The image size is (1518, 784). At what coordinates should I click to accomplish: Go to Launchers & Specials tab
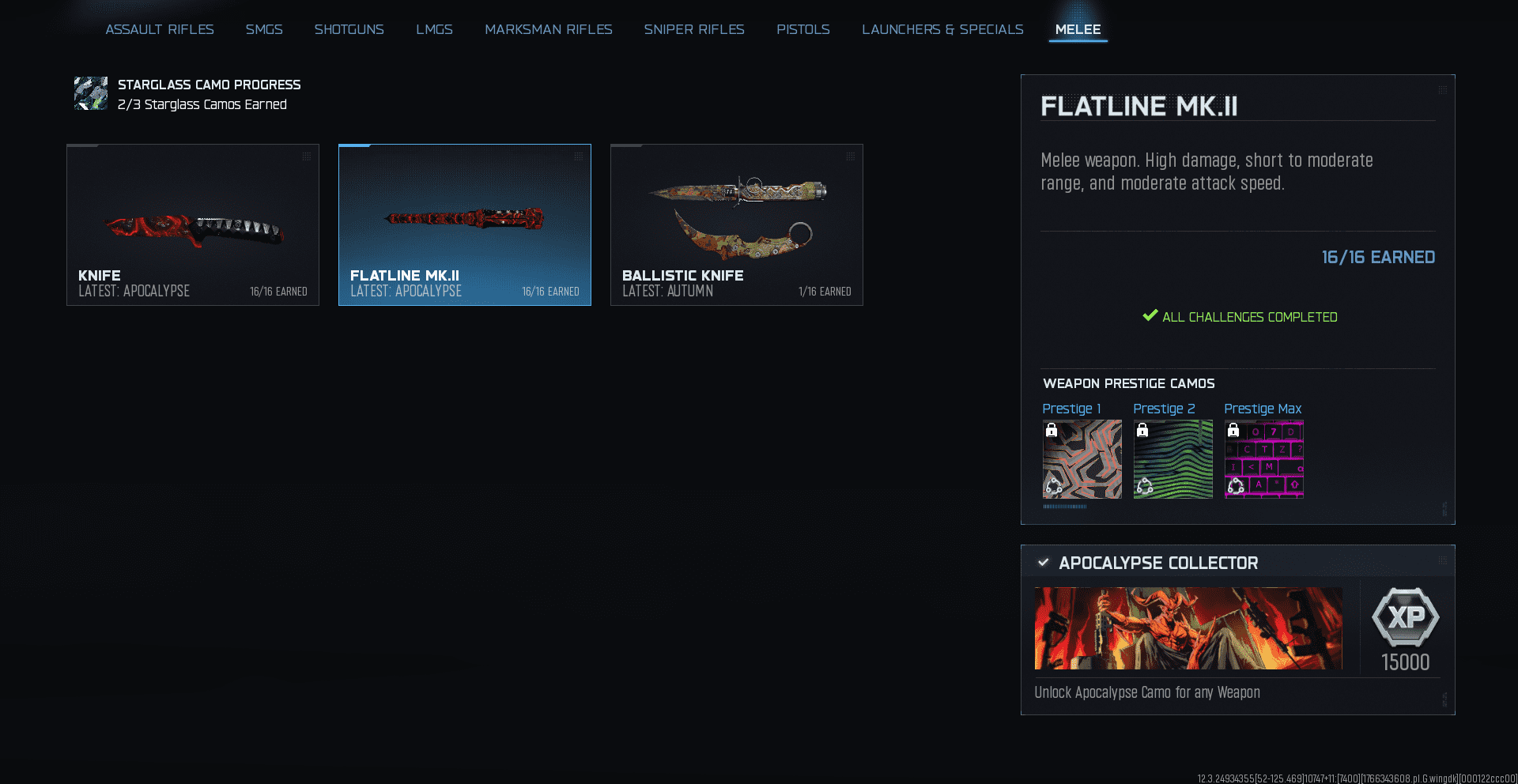942,29
